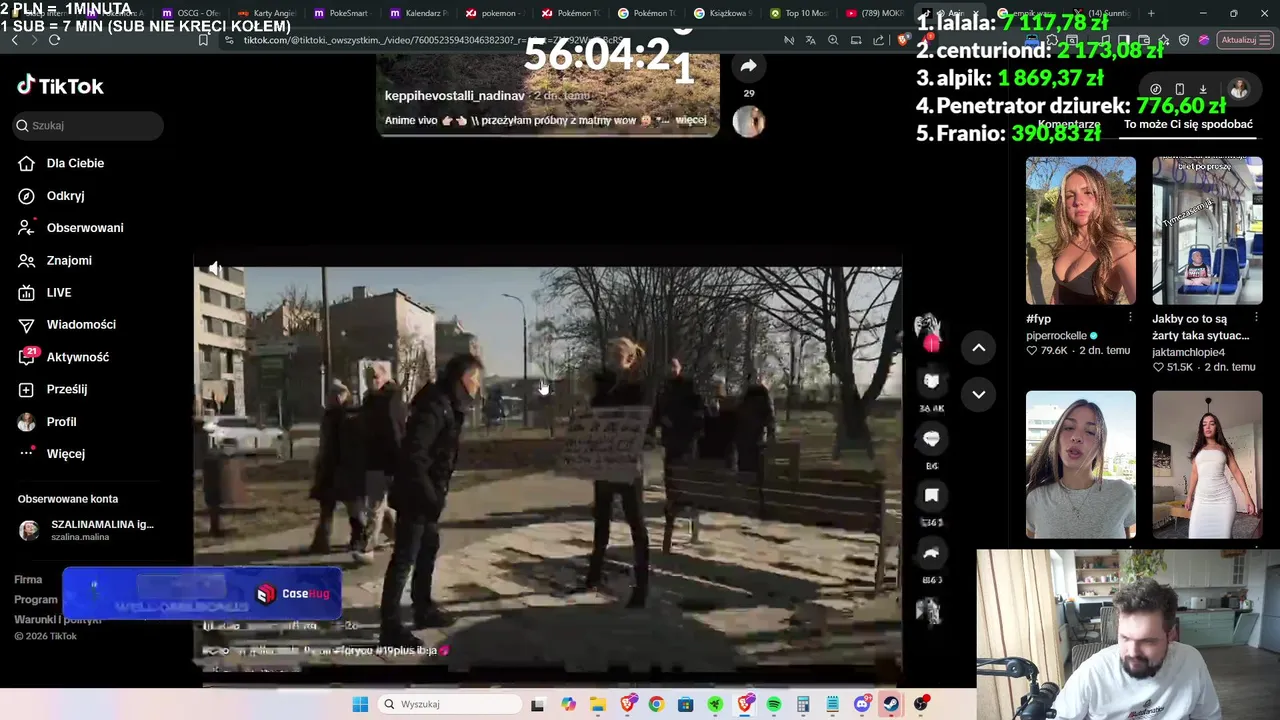The image size is (1280, 720).
Task: Bookmark this page icon in address bar
Action: pyautogui.click(x=203, y=40)
